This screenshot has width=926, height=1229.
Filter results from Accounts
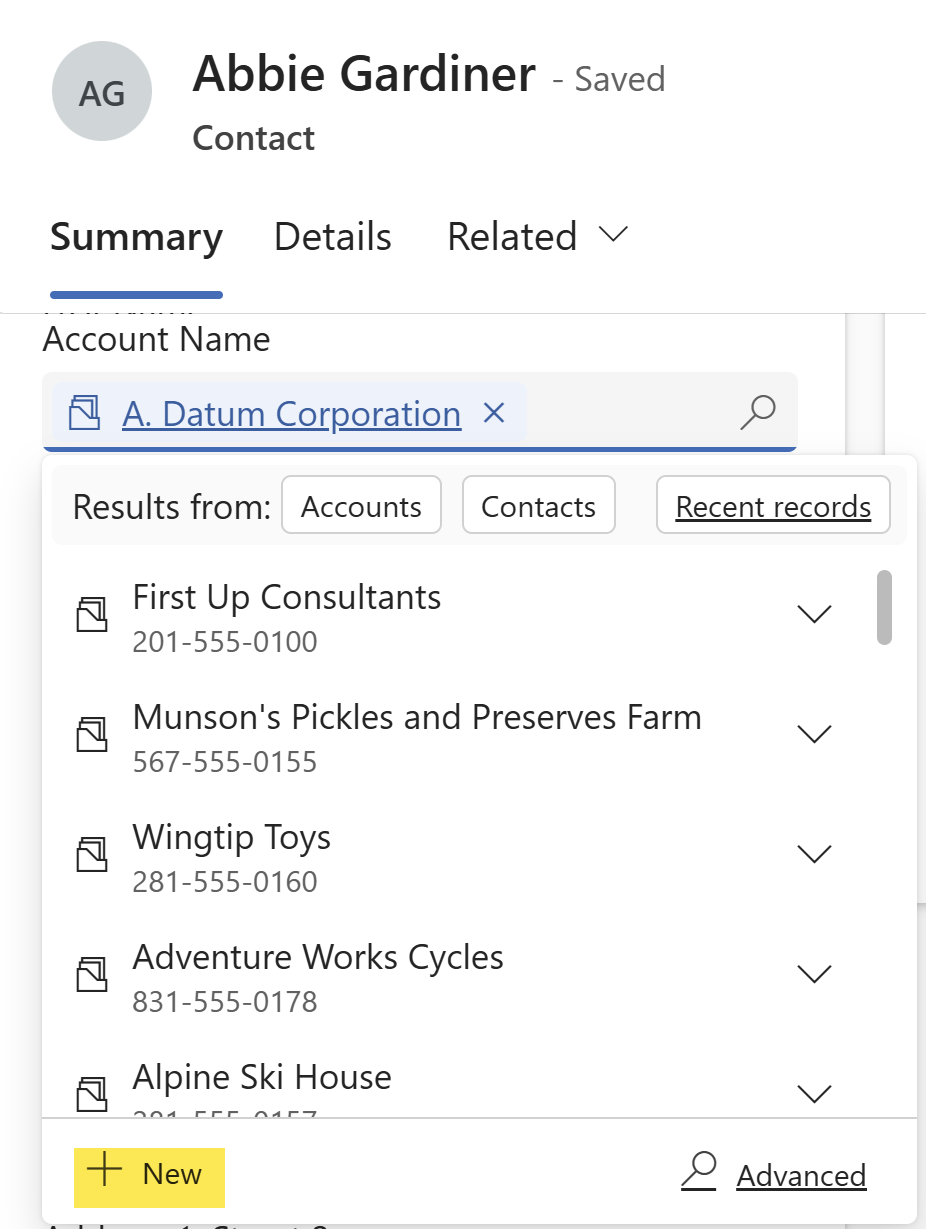pos(362,506)
